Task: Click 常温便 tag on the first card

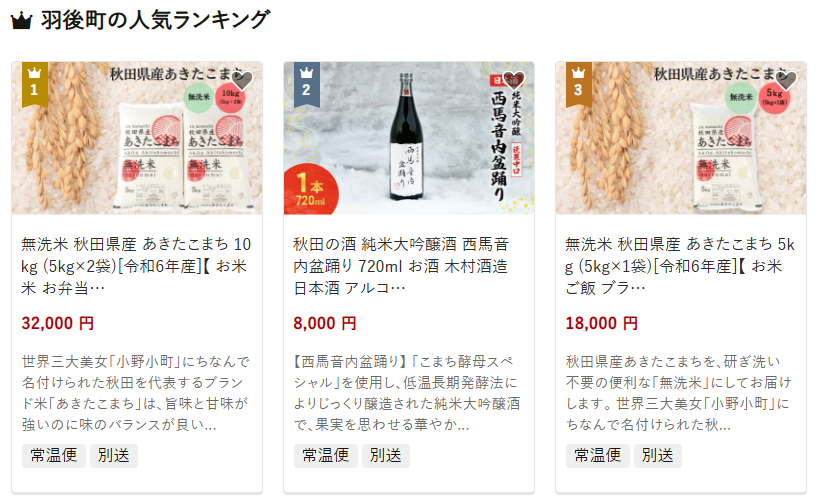Action: pos(54,456)
